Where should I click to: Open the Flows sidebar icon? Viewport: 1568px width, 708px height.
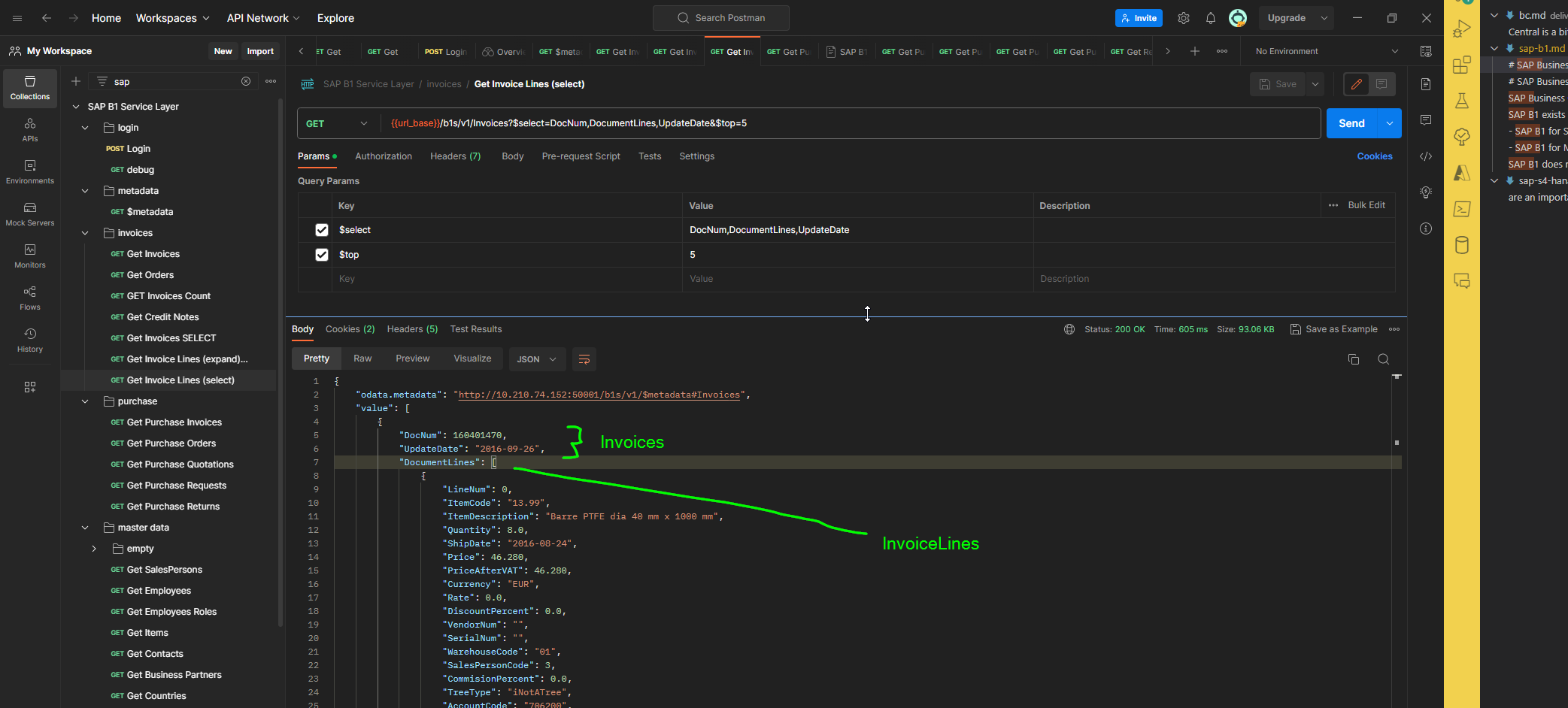coord(30,298)
